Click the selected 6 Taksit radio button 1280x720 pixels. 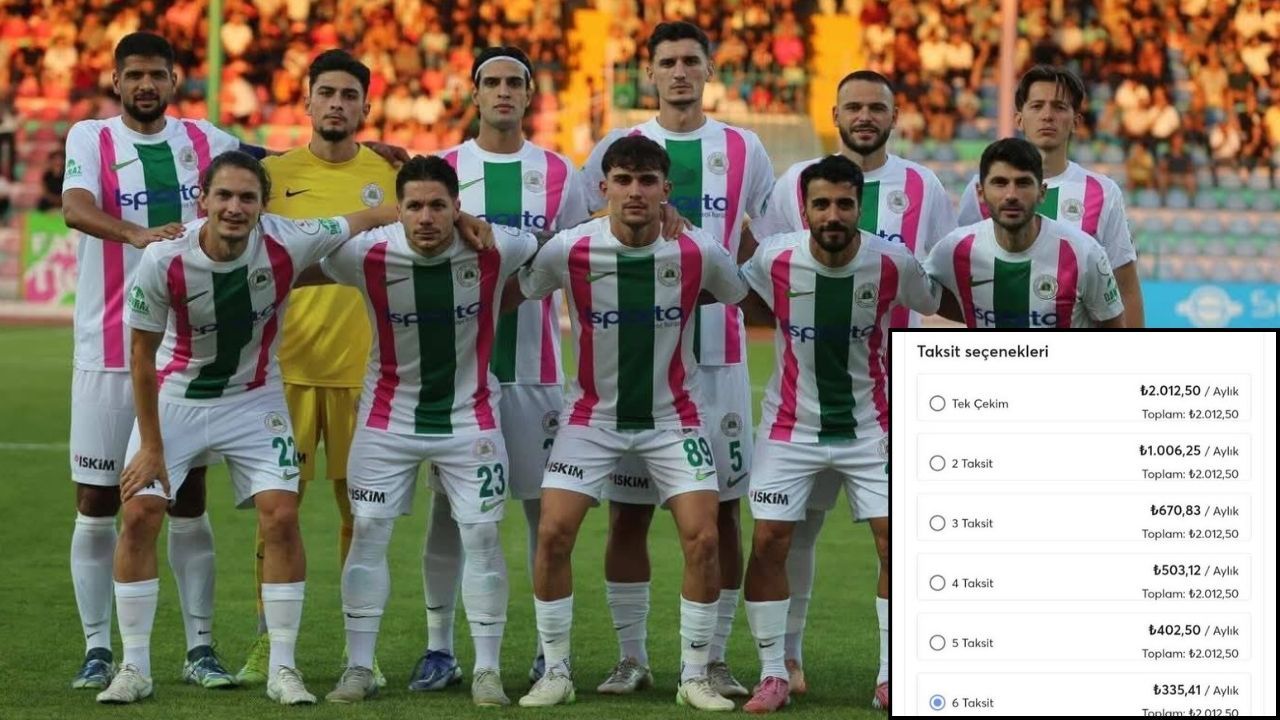tap(937, 703)
